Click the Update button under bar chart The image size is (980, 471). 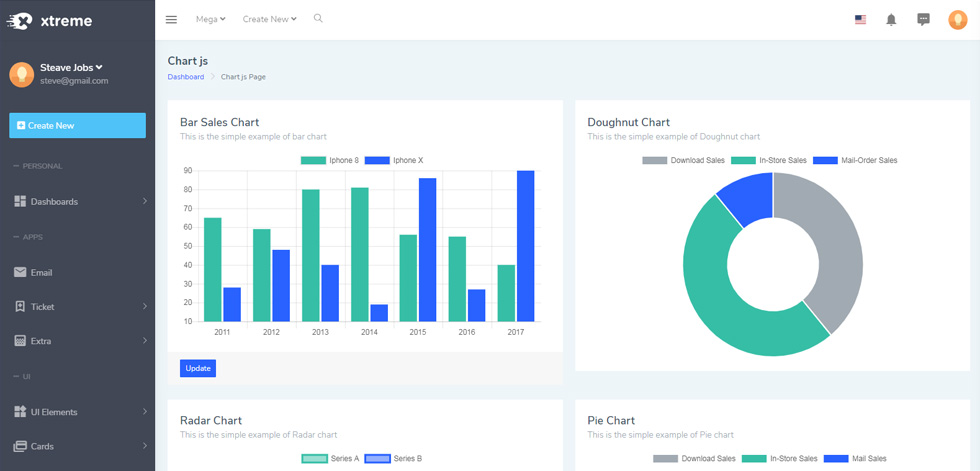pos(198,369)
